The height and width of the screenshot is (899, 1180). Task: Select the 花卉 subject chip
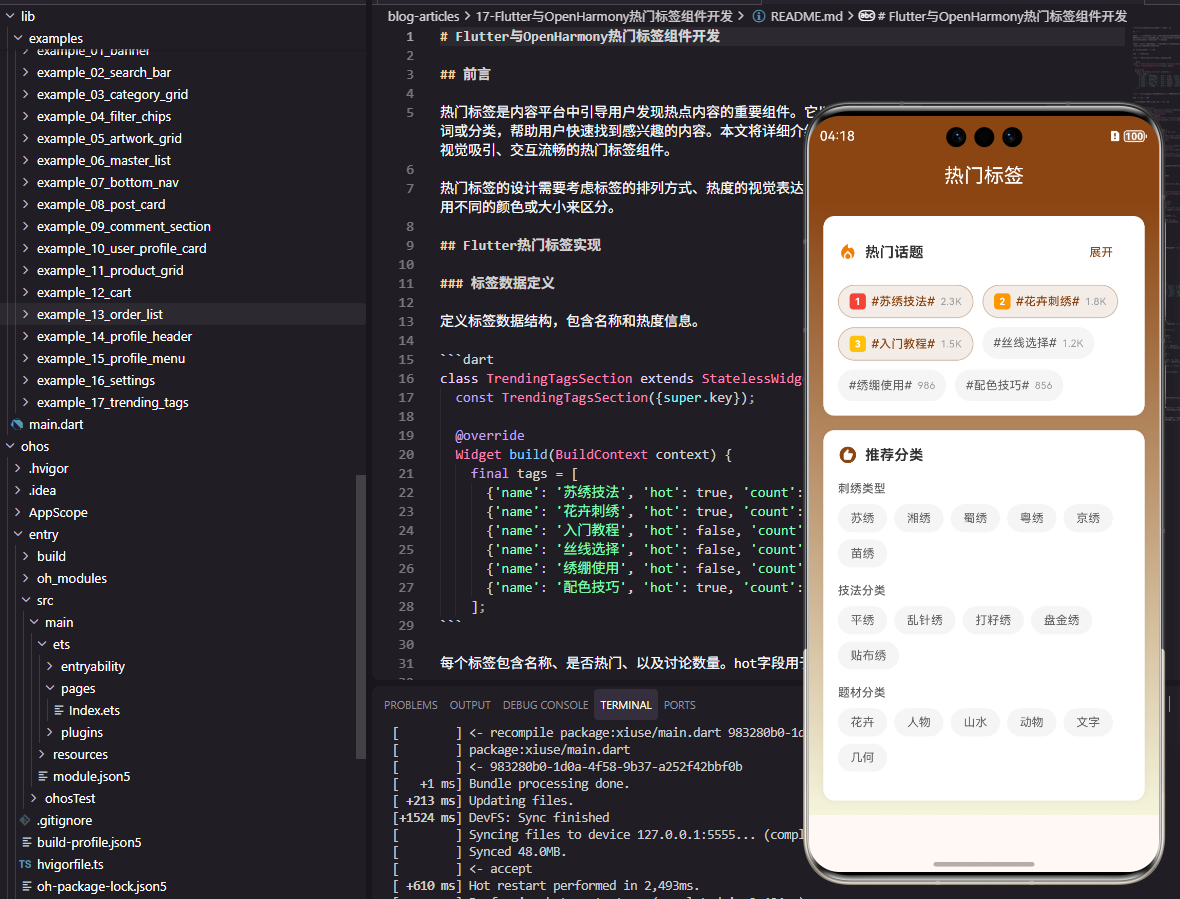pos(862,721)
